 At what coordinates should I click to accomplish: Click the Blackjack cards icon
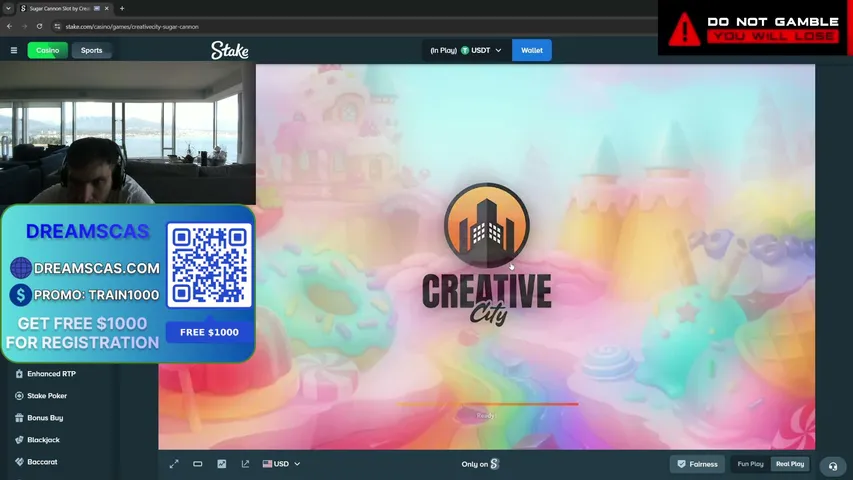click(19, 440)
